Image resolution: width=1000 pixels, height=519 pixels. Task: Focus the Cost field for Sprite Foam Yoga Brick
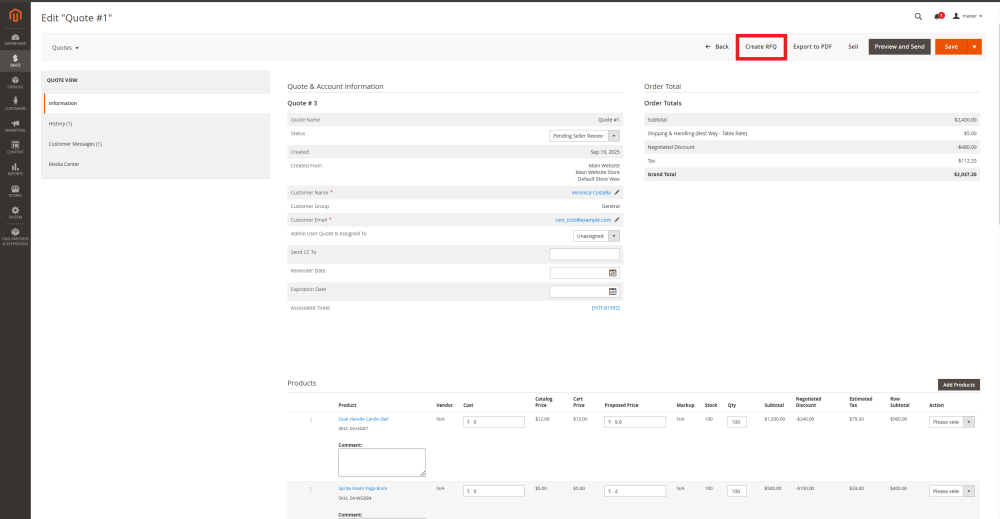coord(494,491)
